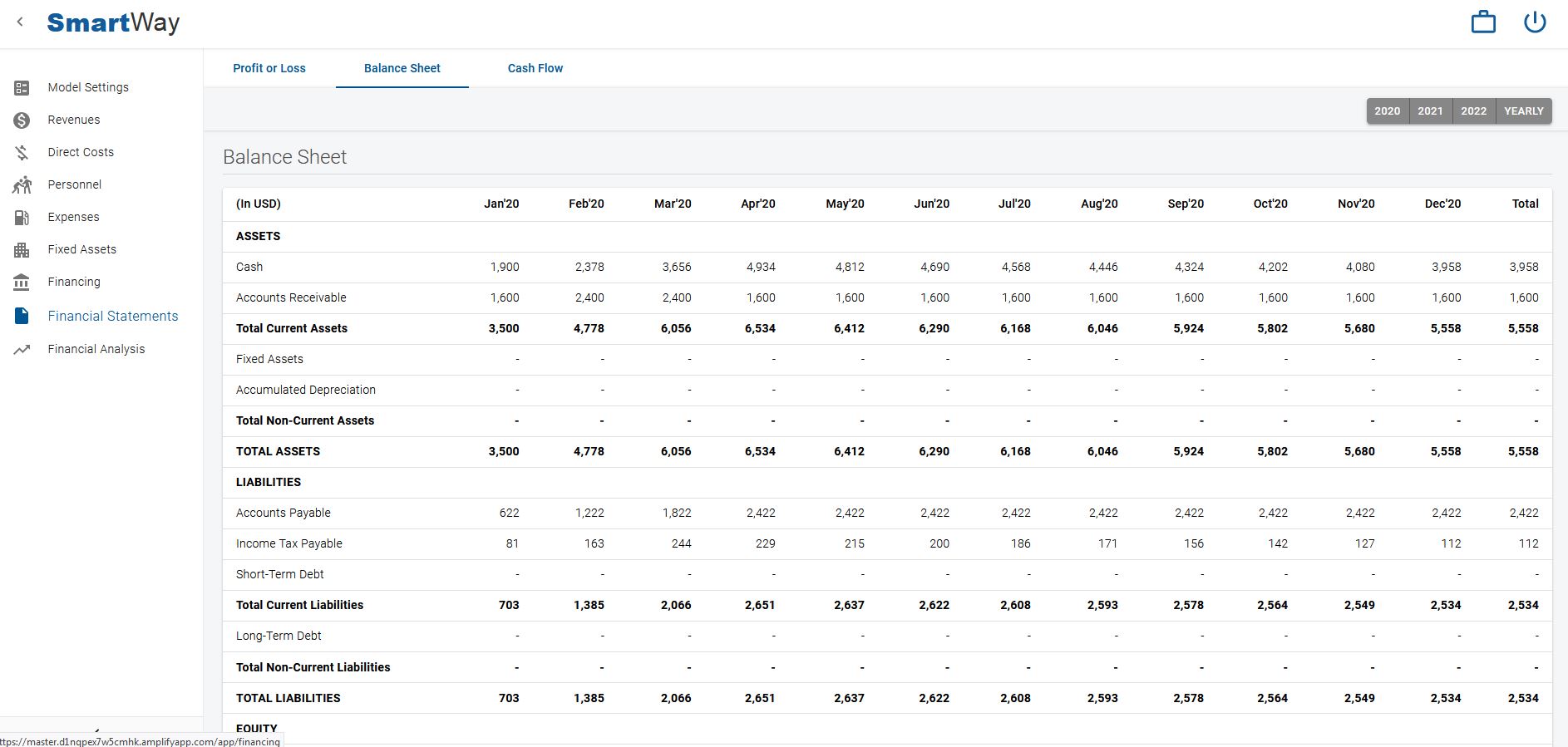Click the back arrow beside SmartWay logo
The width and height of the screenshot is (1568, 747).
(x=20, y=22)
